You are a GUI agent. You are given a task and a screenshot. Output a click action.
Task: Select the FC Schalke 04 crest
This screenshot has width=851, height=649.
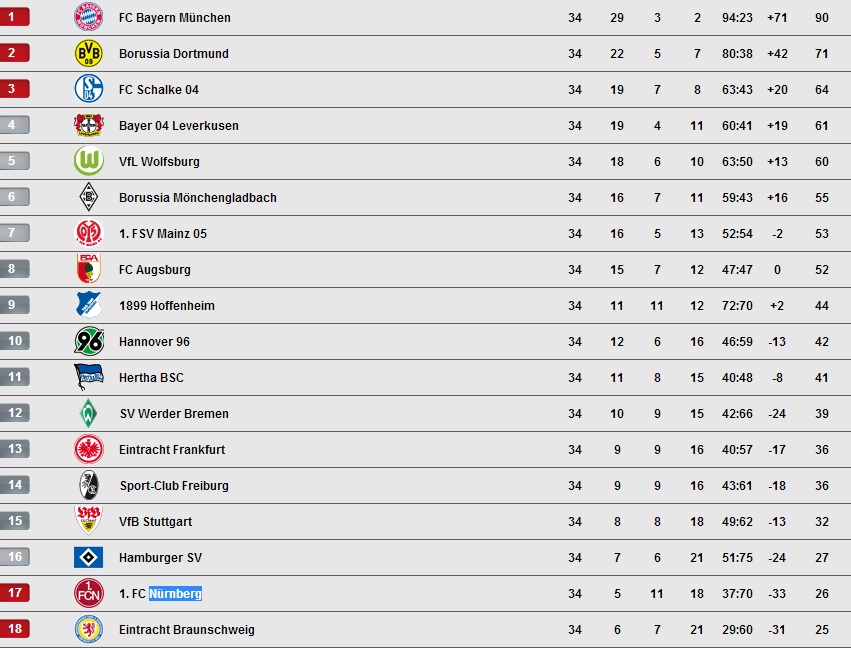pyautogui.click(x=88, y=89)
